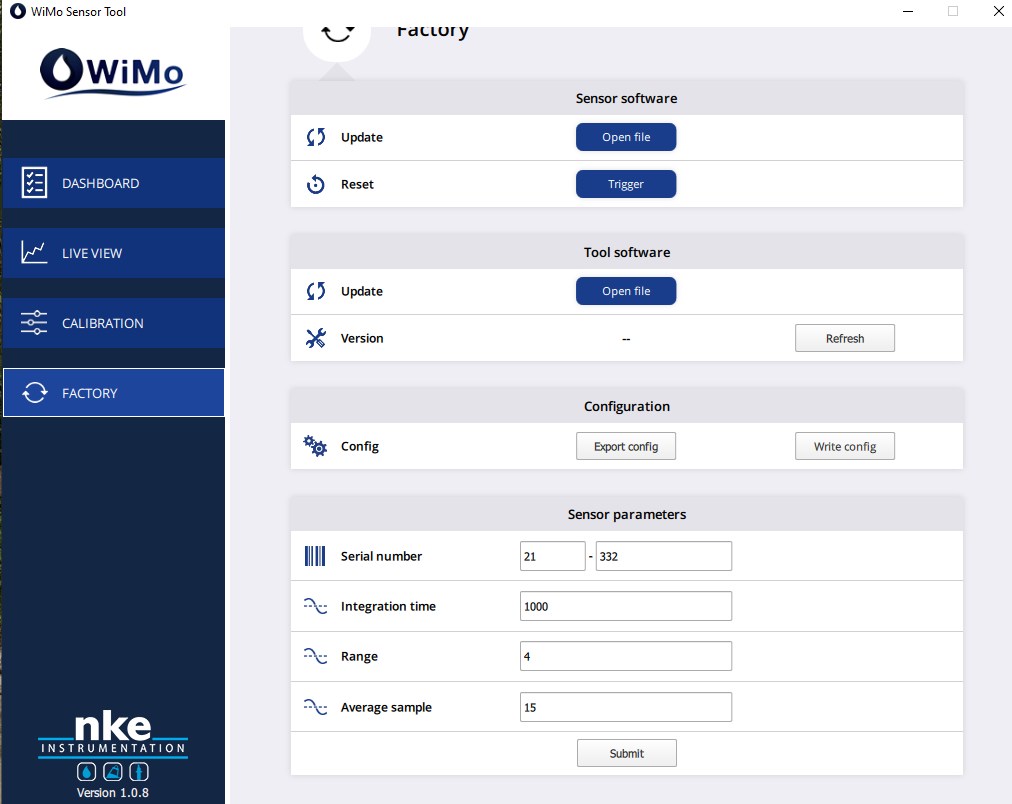Click the Configuration section header

(x=627, y=407)
